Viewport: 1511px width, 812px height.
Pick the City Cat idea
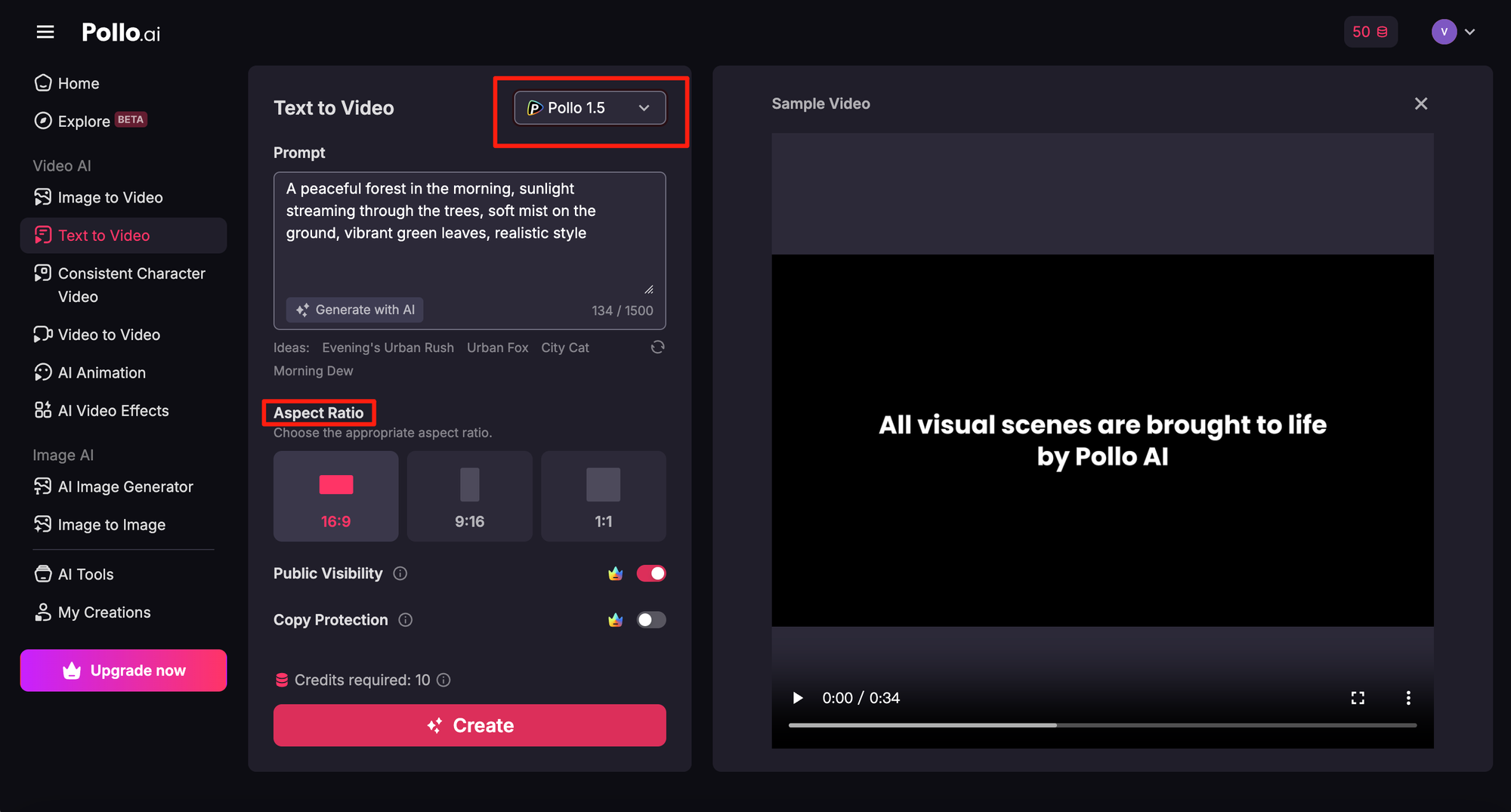point(565,347)
